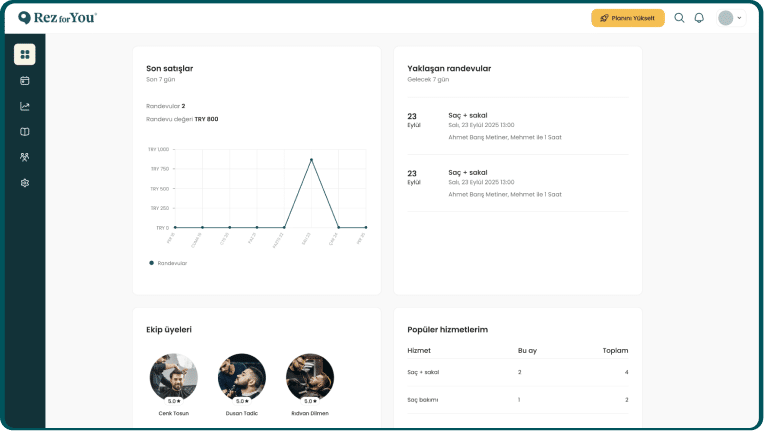764x431 pixels.
Task: Click the open-book catalog icon in sidebar
Action: pyautogui.click(x=25, y=131)
